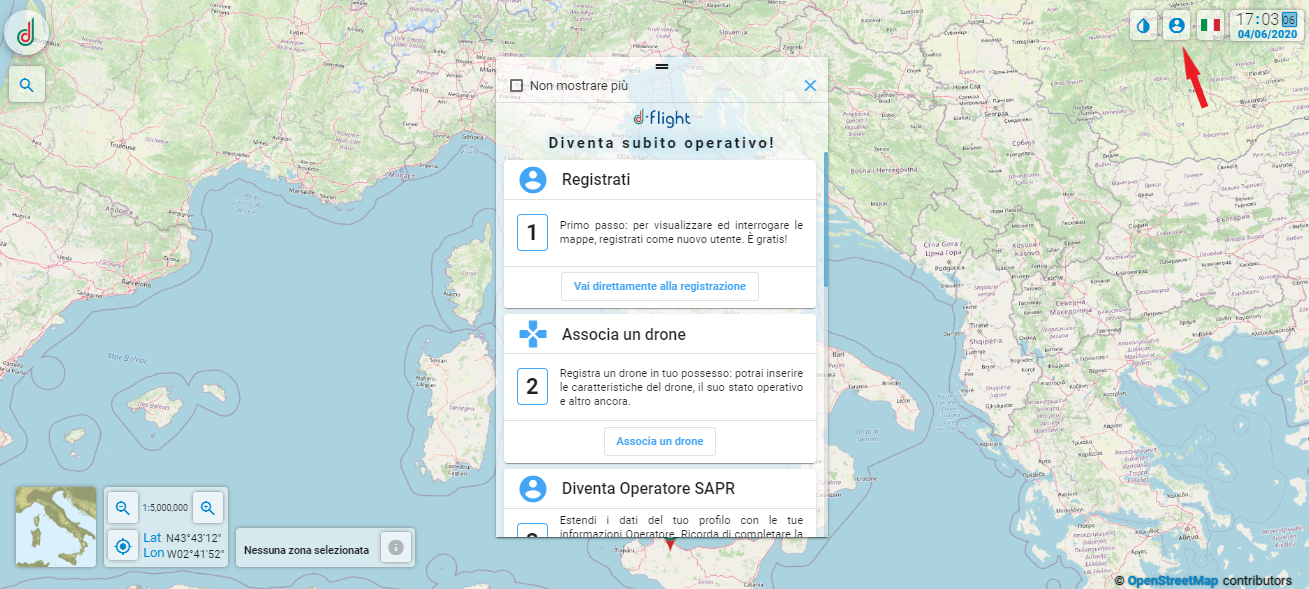Click the dialog vertical scrollbar
Viewport: 1309px width, 589px height.
826,219
